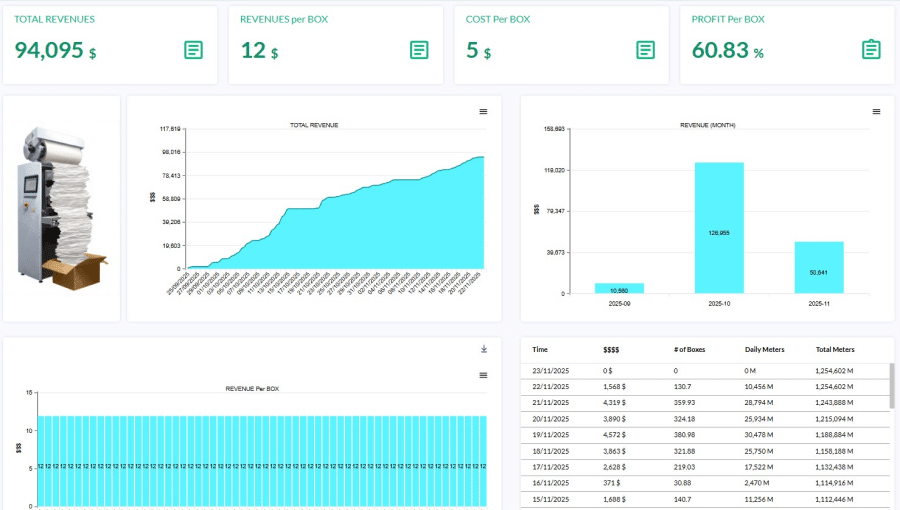This screenshot has width=900, height=510.
Task: Open the Revenue (Month) chart hamburger menu
Action: (x=876, y=111)
